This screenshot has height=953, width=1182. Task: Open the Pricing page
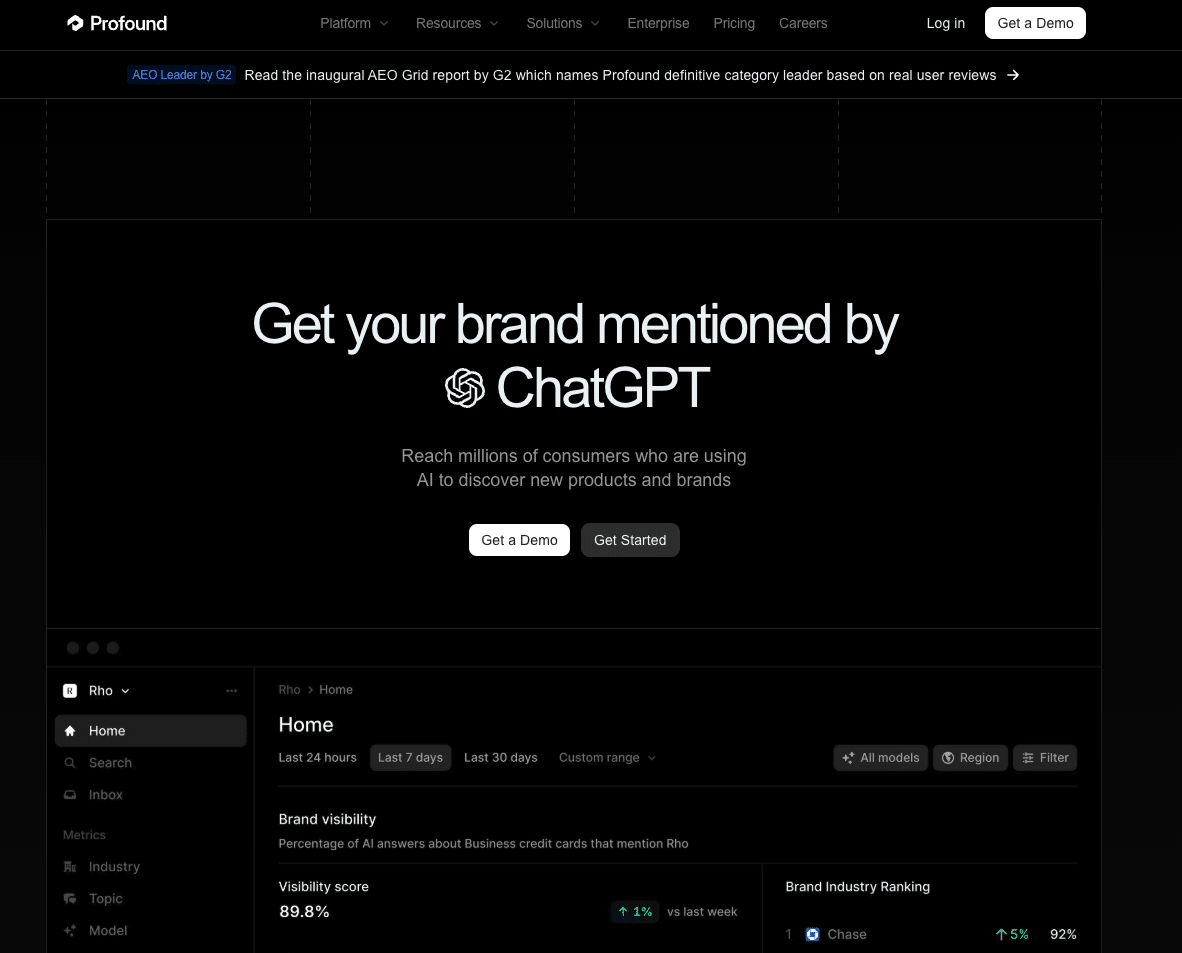coord(734,23)
